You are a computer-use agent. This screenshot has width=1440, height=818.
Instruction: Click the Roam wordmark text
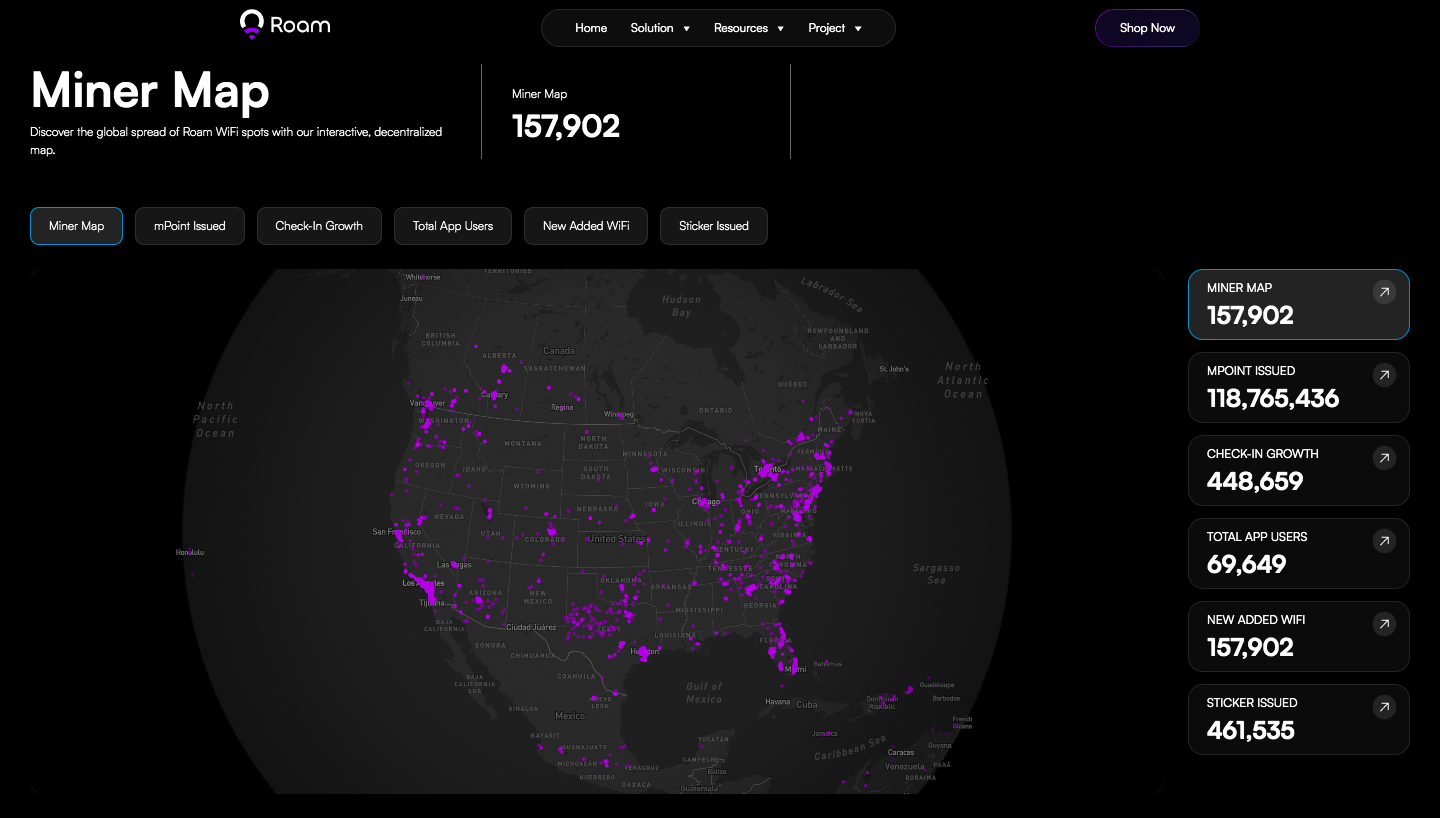[x=300, y=24]
